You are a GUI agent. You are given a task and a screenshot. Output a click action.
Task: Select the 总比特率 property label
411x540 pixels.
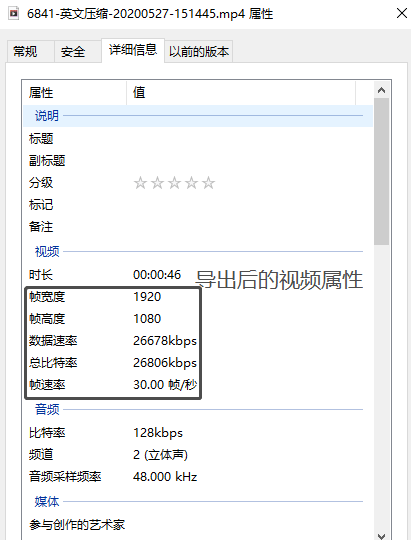tap(53, 363)
